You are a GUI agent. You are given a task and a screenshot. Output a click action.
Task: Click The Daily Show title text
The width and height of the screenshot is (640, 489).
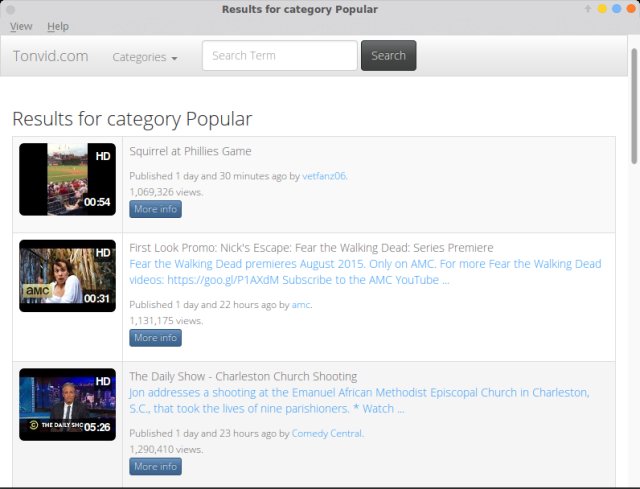tap(243, 376)
